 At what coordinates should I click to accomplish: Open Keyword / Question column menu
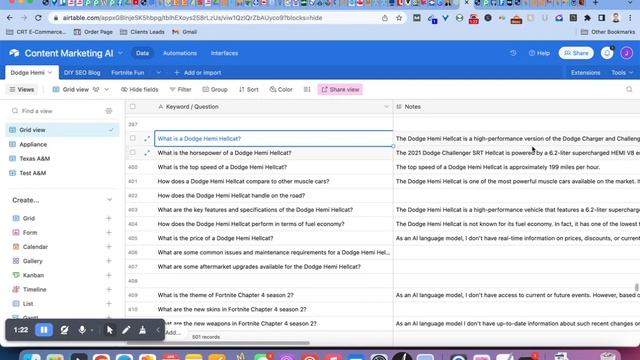[386, 107]
